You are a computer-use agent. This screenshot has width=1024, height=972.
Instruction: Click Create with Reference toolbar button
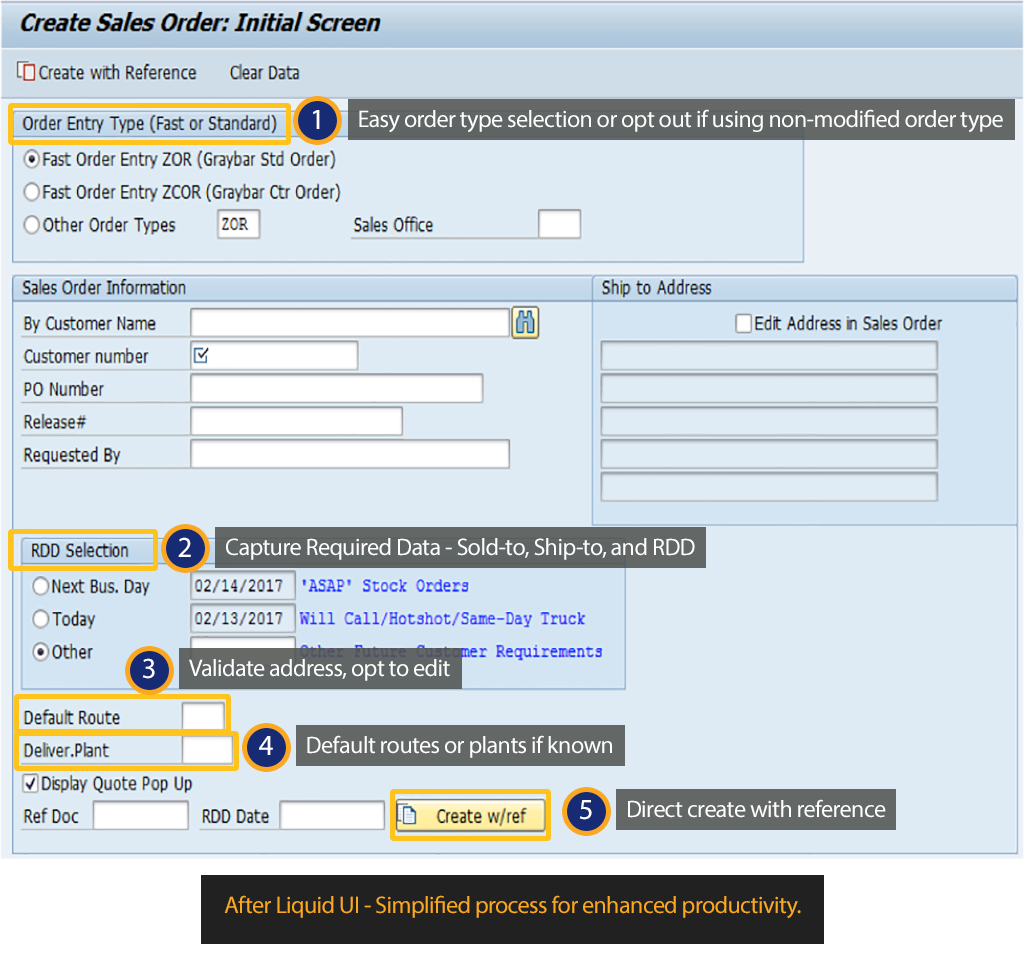[x=107, y=73]
